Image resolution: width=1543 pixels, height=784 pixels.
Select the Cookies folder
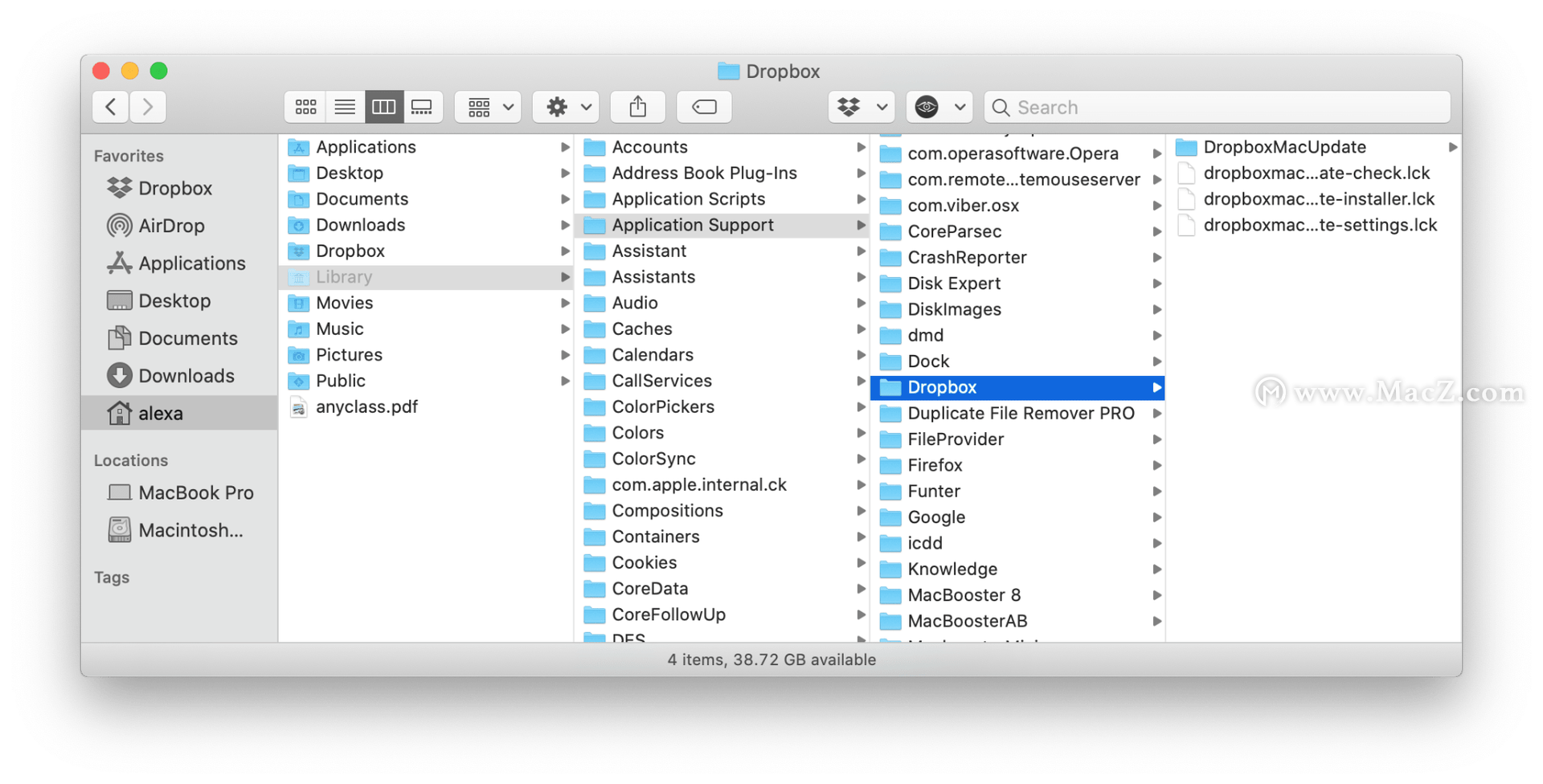(722, 562)
